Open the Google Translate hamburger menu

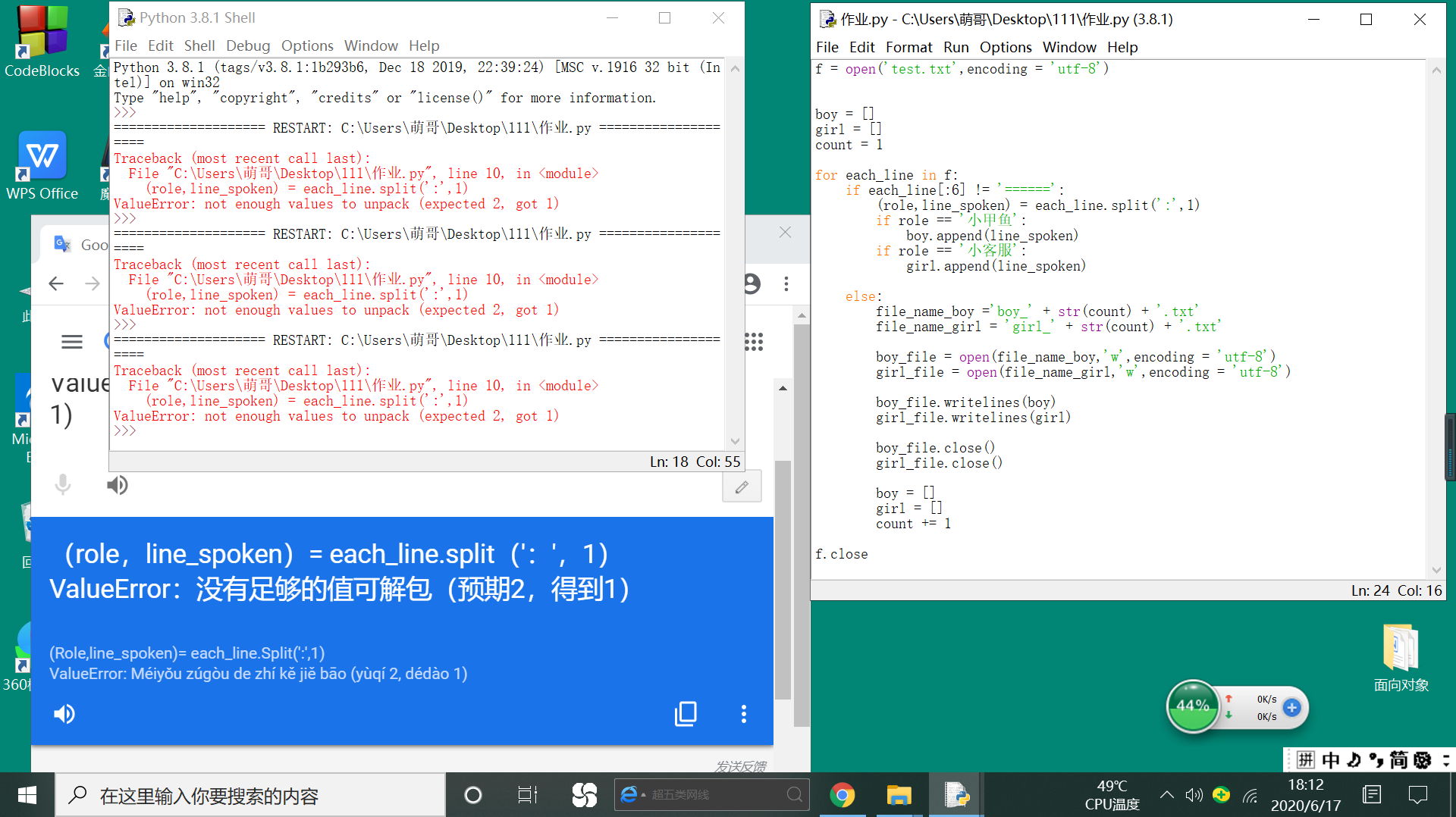point(72,342)
